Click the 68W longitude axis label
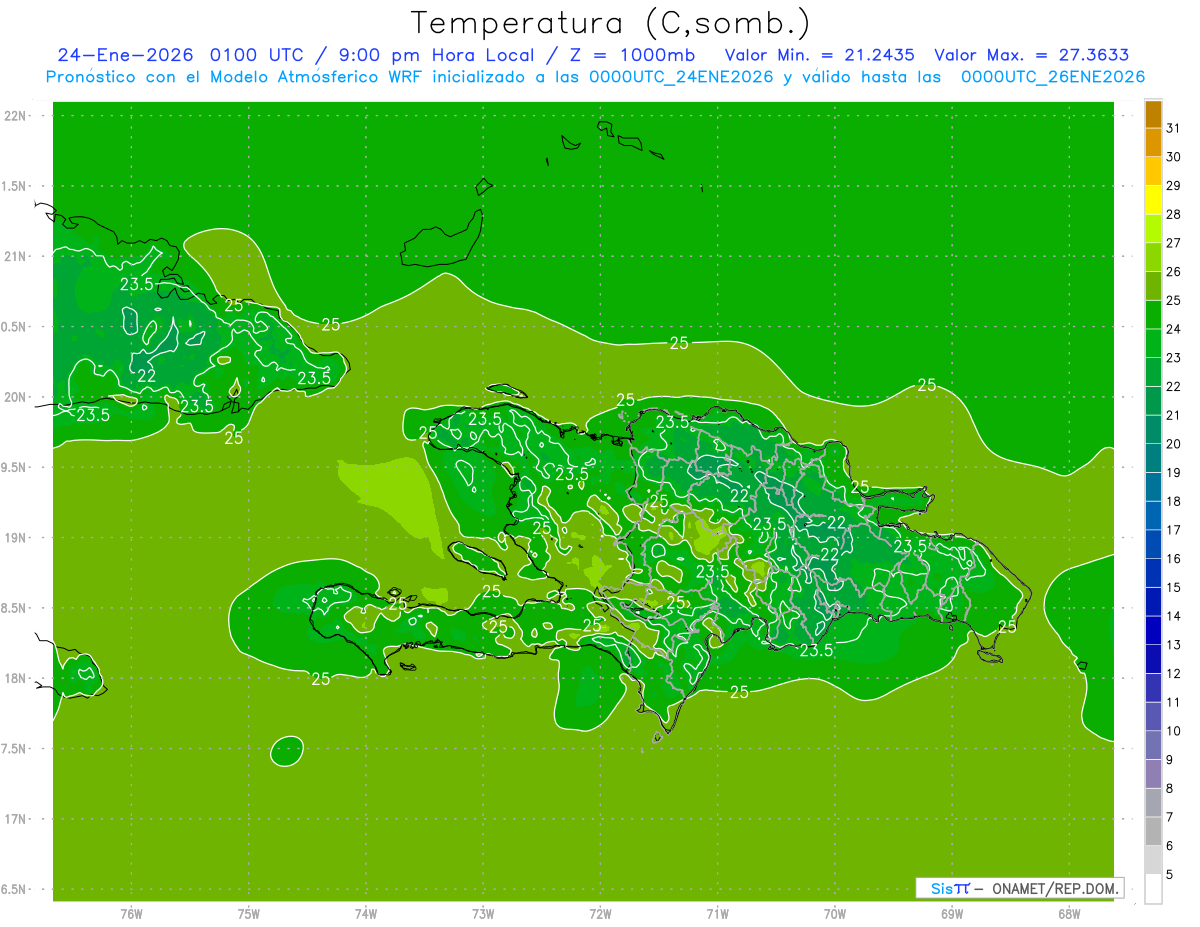Viewport: 1200px width, 927px height. (x=1068, y=914)
